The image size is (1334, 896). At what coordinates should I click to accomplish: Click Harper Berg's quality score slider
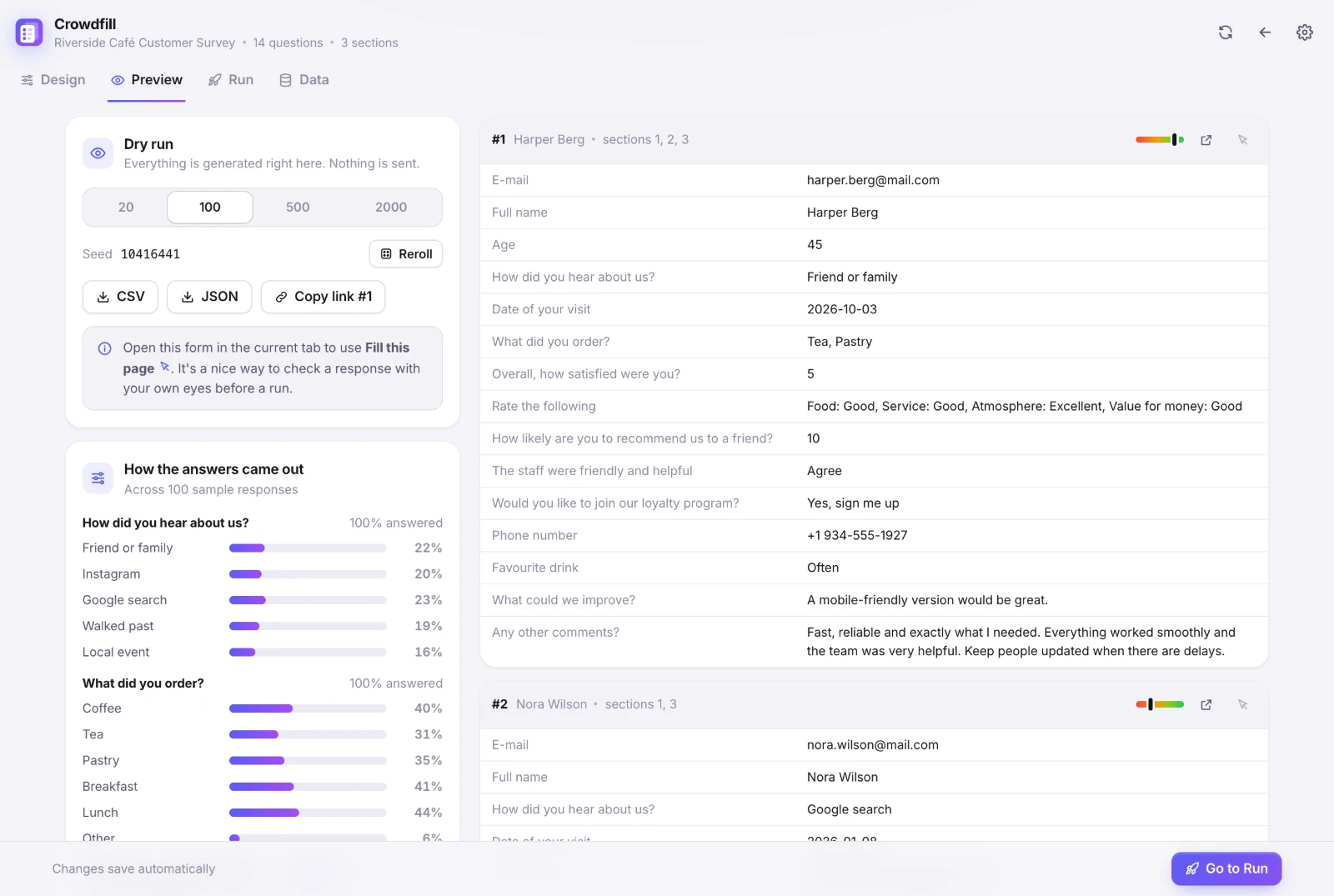click(x=1160, y=140)
